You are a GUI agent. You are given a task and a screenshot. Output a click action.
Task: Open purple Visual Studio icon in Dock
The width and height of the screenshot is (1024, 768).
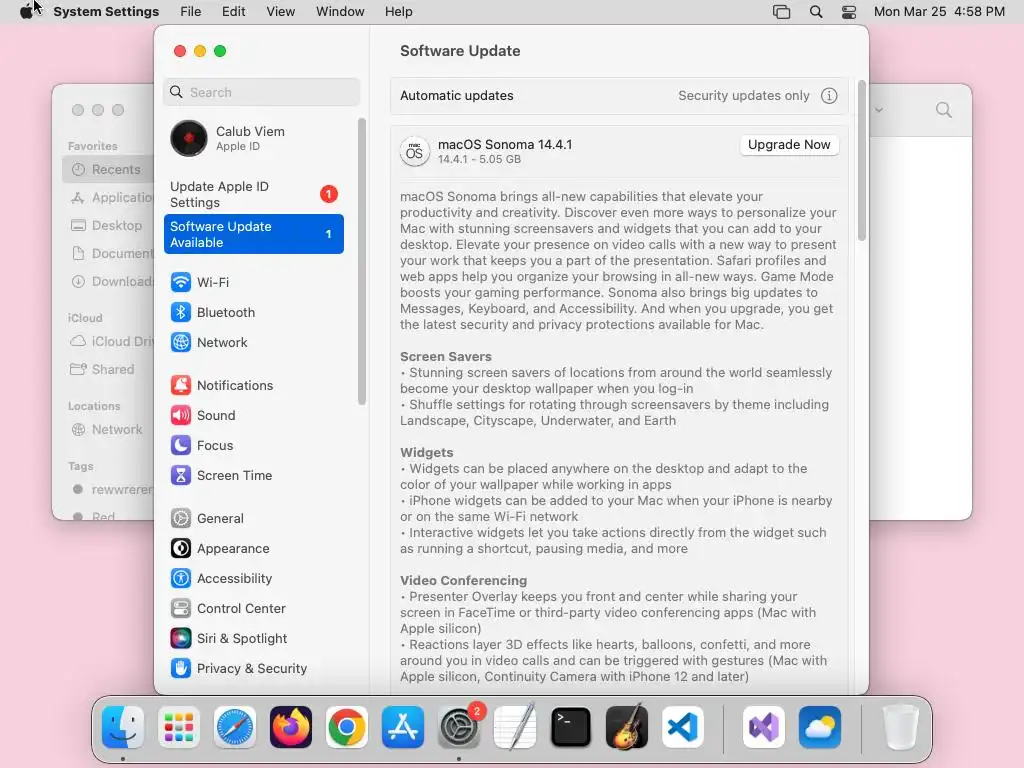pyautogui.click(x=764, y=727)
